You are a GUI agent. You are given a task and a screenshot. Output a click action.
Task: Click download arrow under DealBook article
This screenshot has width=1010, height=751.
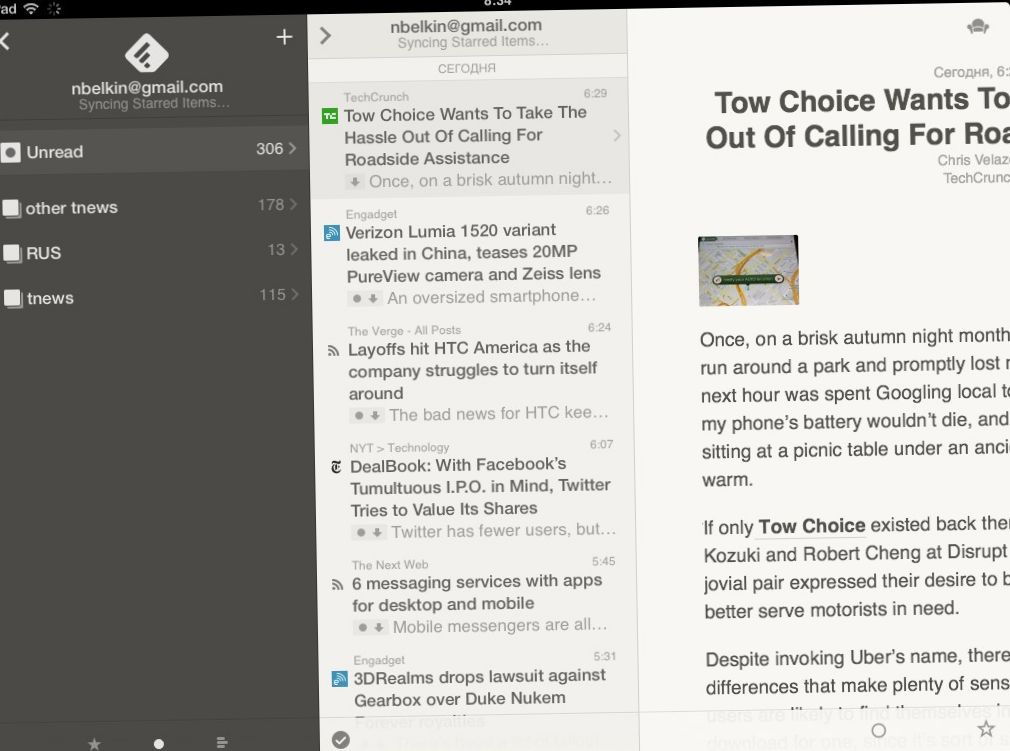point(377,533)
